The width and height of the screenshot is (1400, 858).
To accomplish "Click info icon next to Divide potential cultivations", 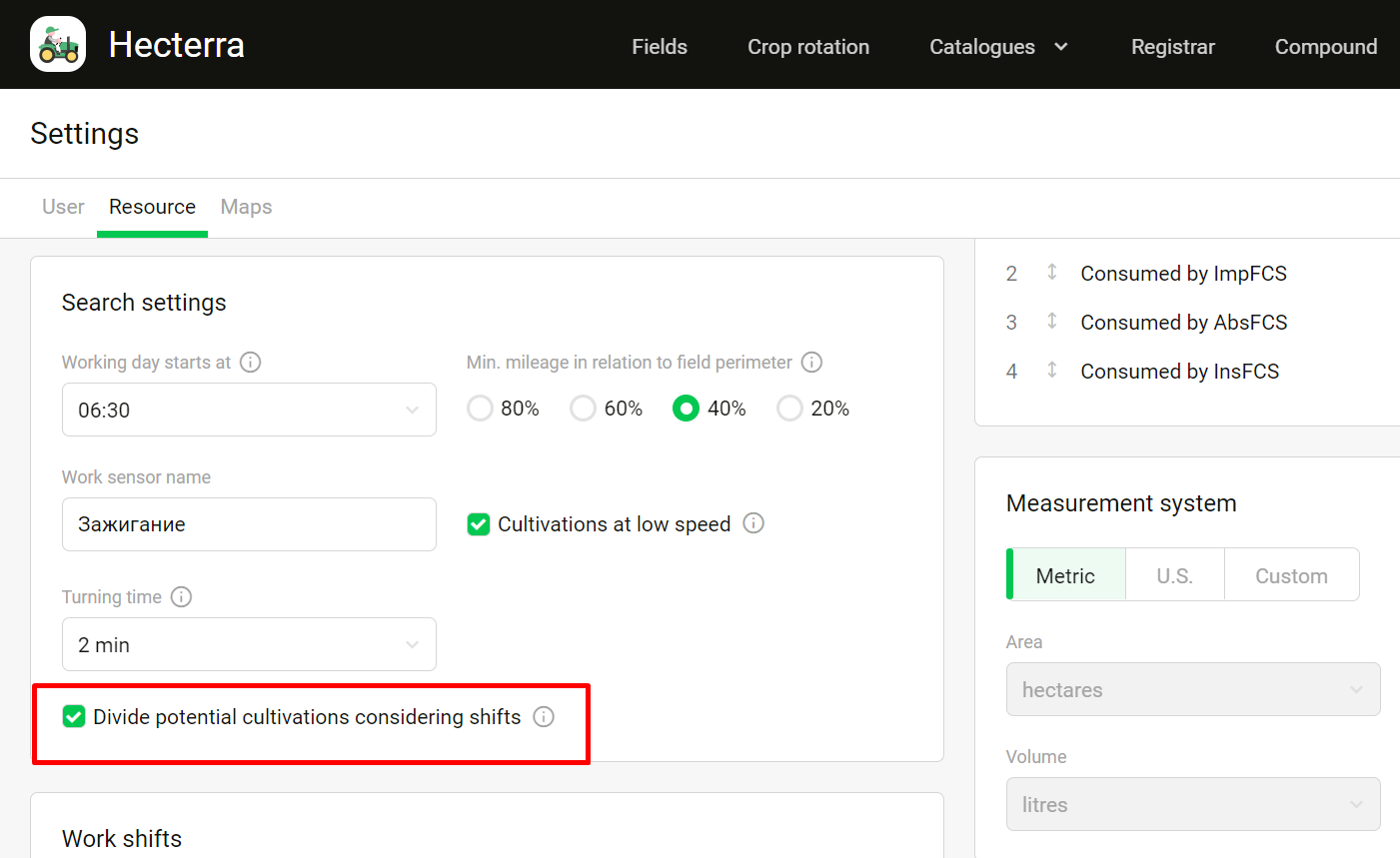I will click(544, 717).
